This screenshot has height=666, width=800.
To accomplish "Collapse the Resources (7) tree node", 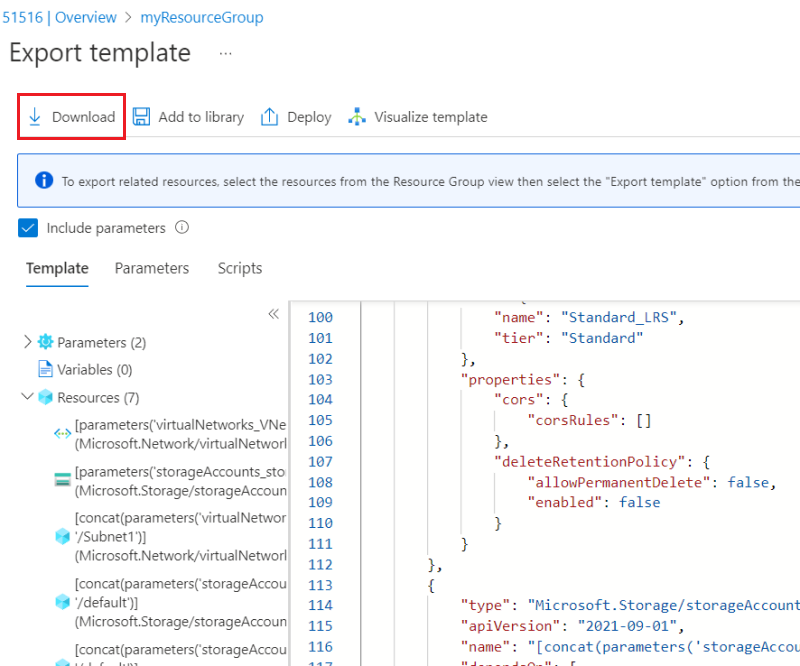I will click(x=27, y=397).
